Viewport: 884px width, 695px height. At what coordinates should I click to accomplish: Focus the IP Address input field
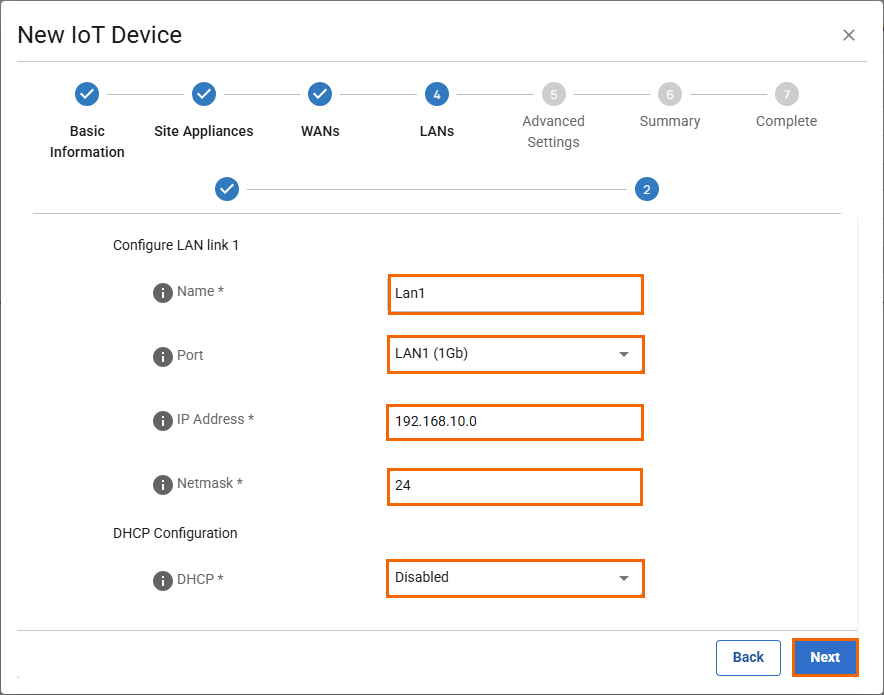[515, 422]
